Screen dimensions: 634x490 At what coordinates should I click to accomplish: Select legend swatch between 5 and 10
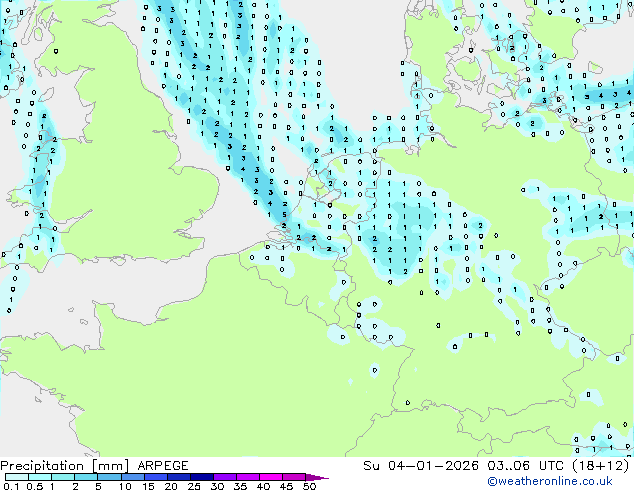point(109,477)
